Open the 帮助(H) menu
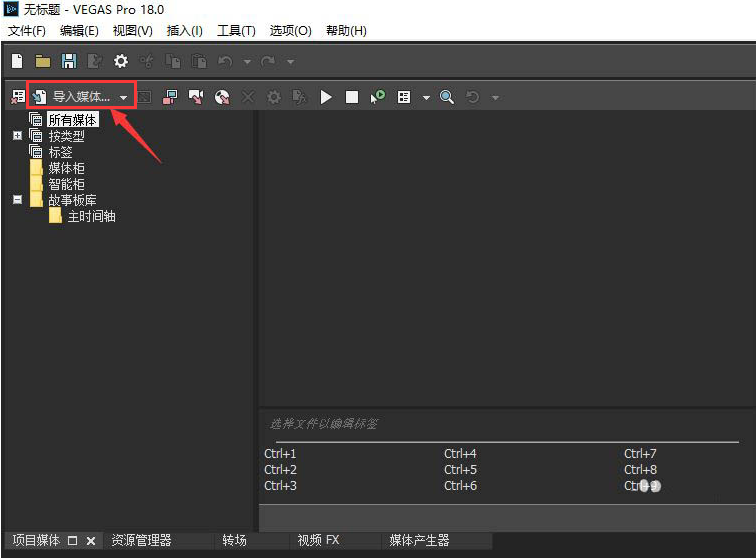The height and width of the screenshot is (558, 756). tap(346, 31)
